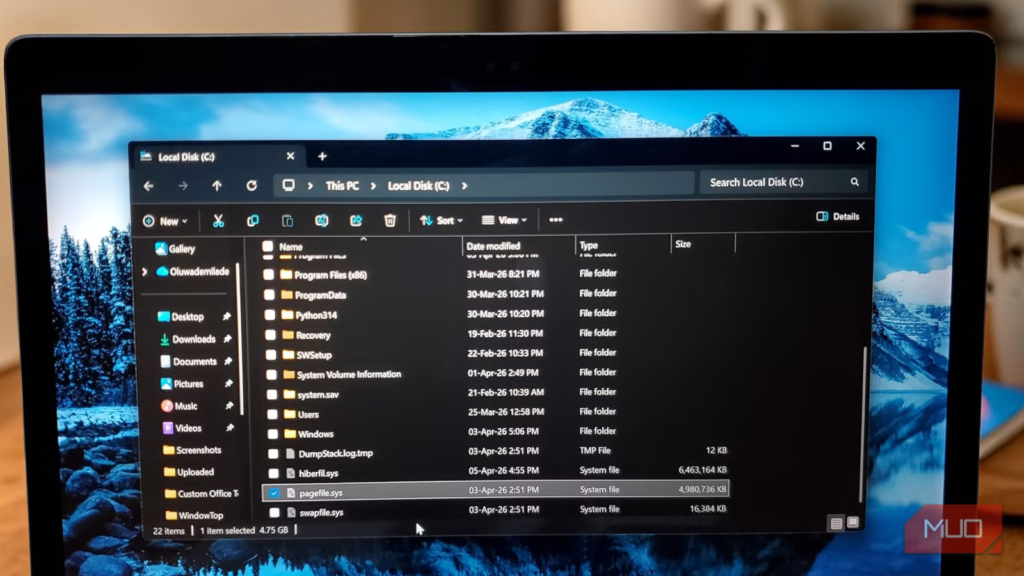The height and width of the screenshot is (576, 1024).
Task: Delete using the trash icon
Action: tap(390, 220)
